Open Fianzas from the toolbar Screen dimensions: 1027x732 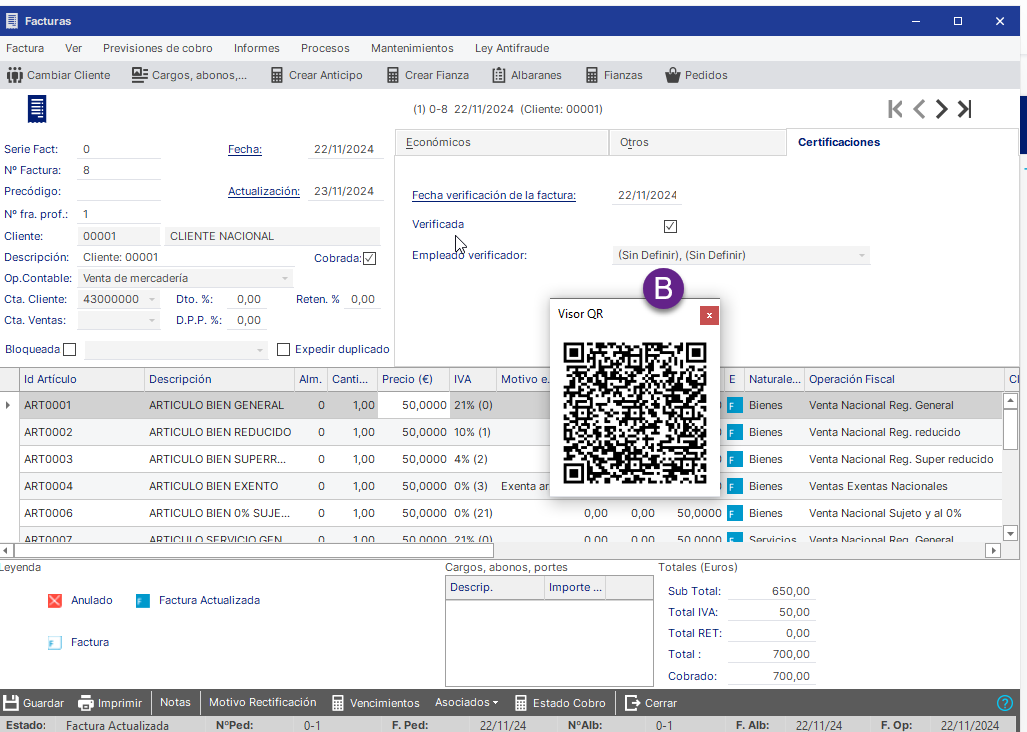614,75
